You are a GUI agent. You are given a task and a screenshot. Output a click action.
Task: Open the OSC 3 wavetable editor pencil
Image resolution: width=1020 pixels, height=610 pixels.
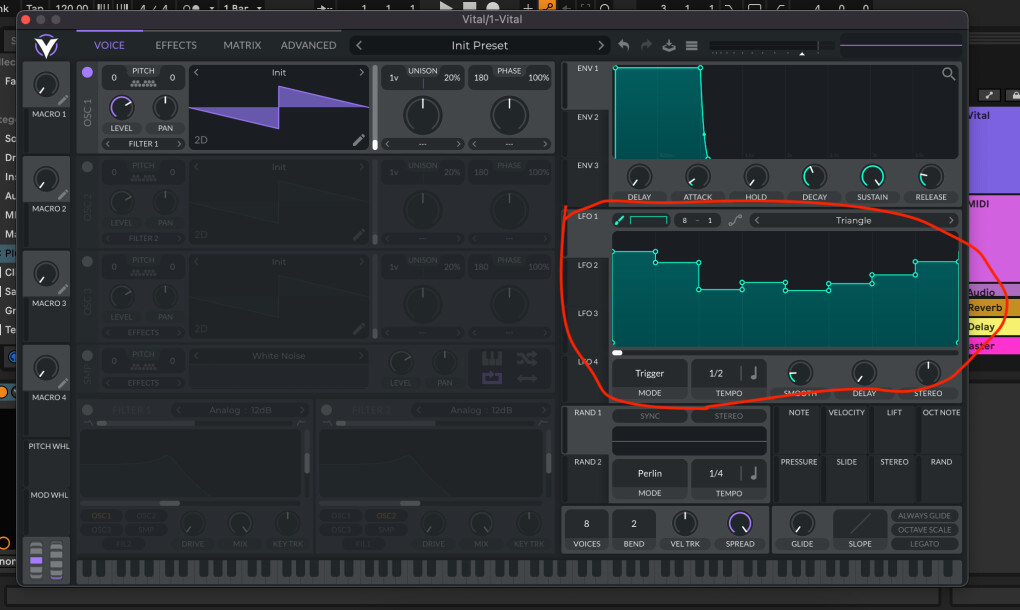pyautogui.click(x=358, y=329)
